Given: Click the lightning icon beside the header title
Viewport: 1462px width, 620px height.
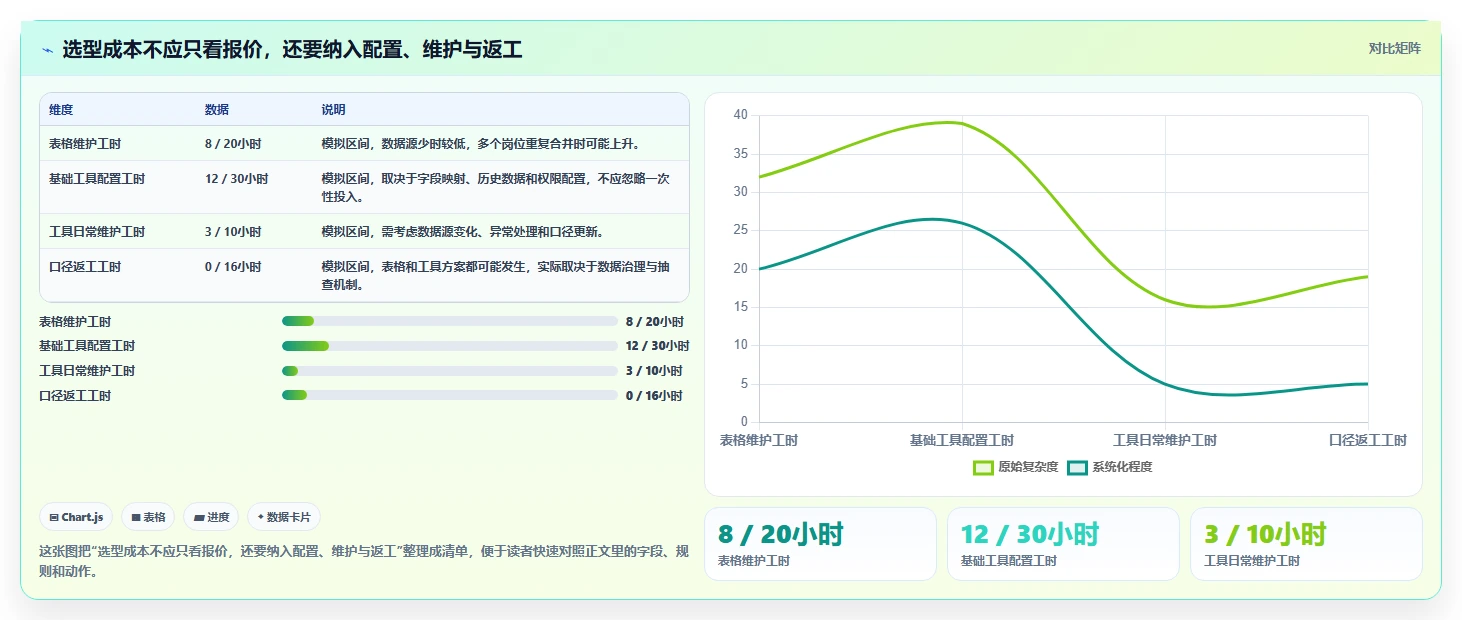Looking at the screenshot, I should (48, 50).
